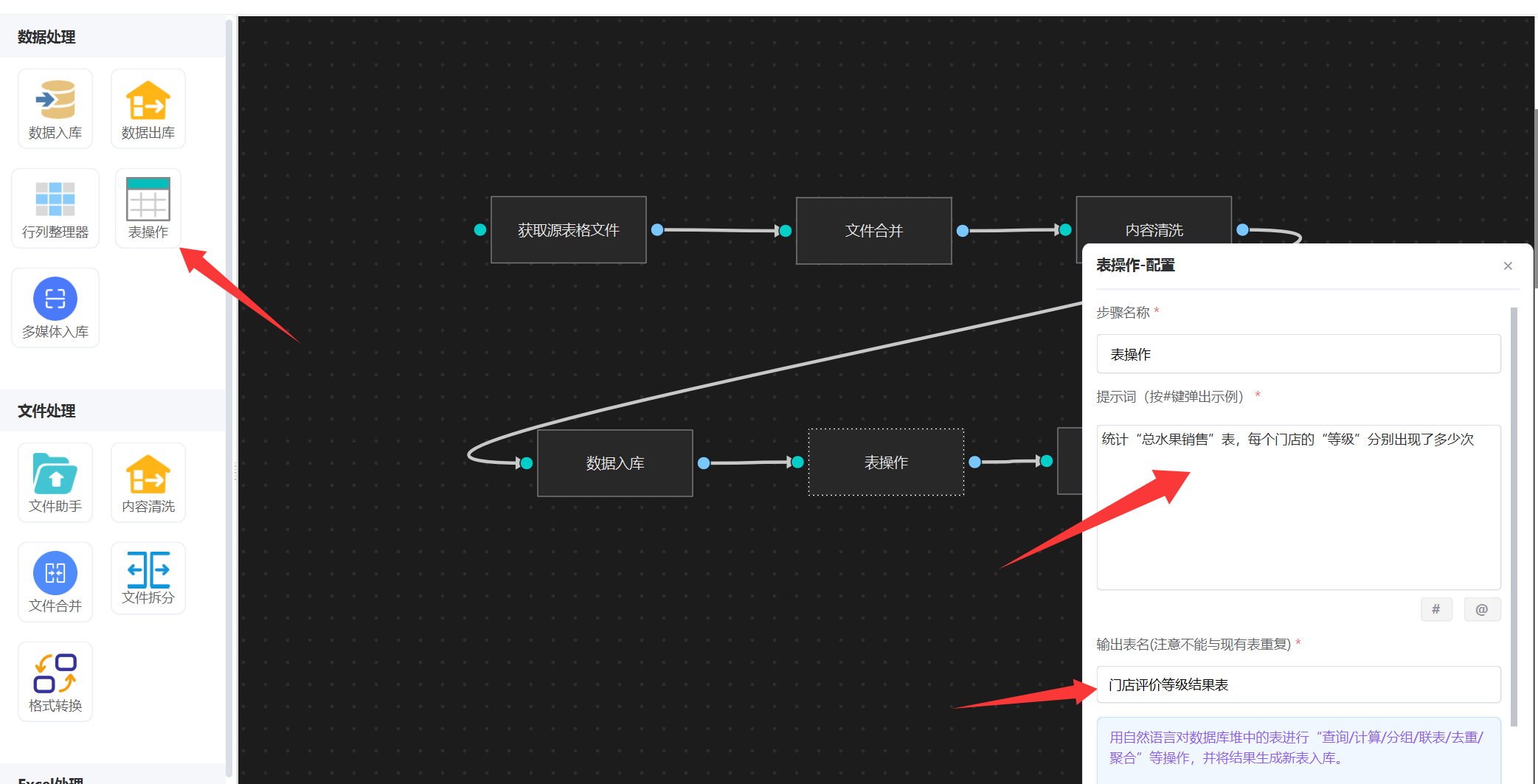Close the 表操作-配置 panel
The height and width of the screenshot is (784, 1538).
(1508, 266)
